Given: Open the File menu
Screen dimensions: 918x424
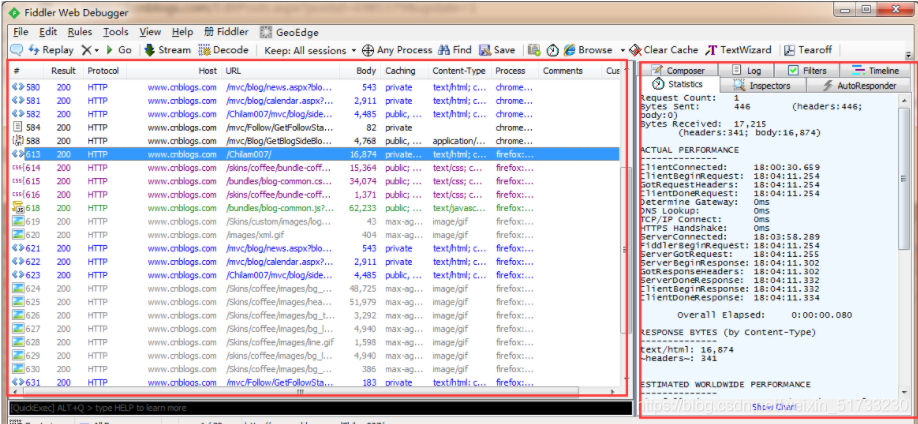Looking at the screenshot, I should click(x=20, y=32).
